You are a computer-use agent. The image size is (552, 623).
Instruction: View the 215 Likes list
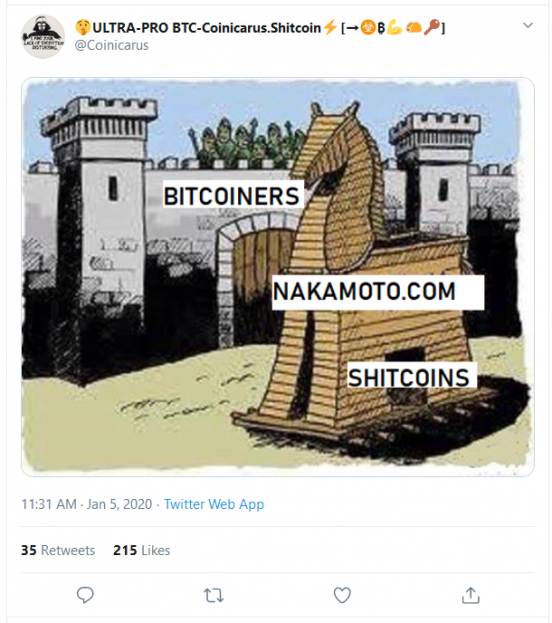point(141,550)
